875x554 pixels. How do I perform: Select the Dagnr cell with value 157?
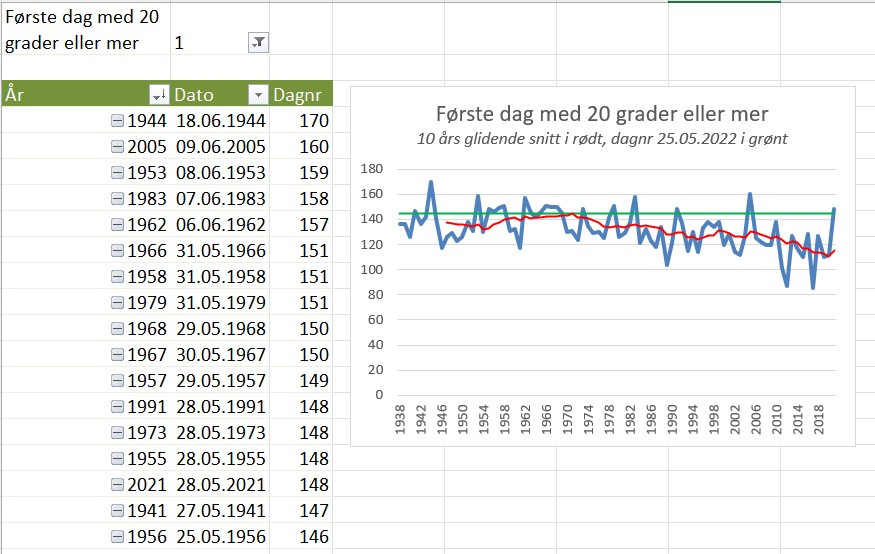(301, 224)
